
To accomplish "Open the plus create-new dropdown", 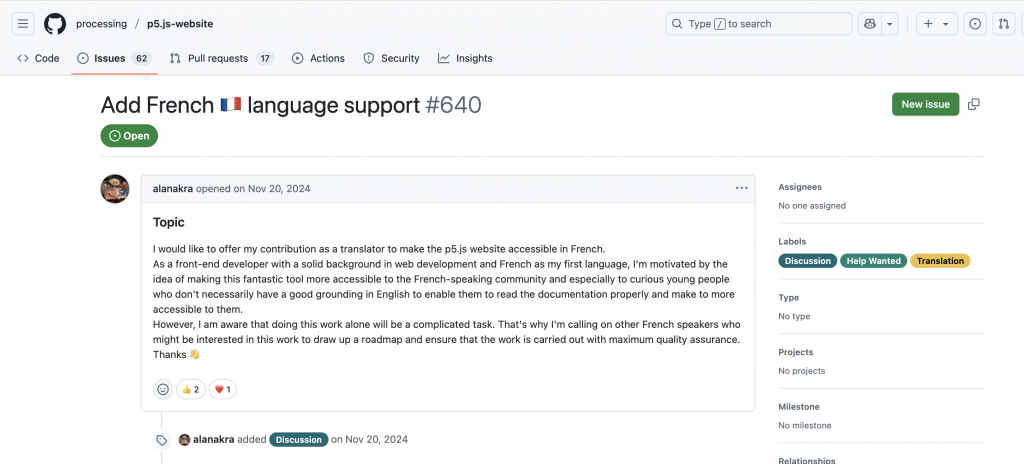I will (936, 24).
